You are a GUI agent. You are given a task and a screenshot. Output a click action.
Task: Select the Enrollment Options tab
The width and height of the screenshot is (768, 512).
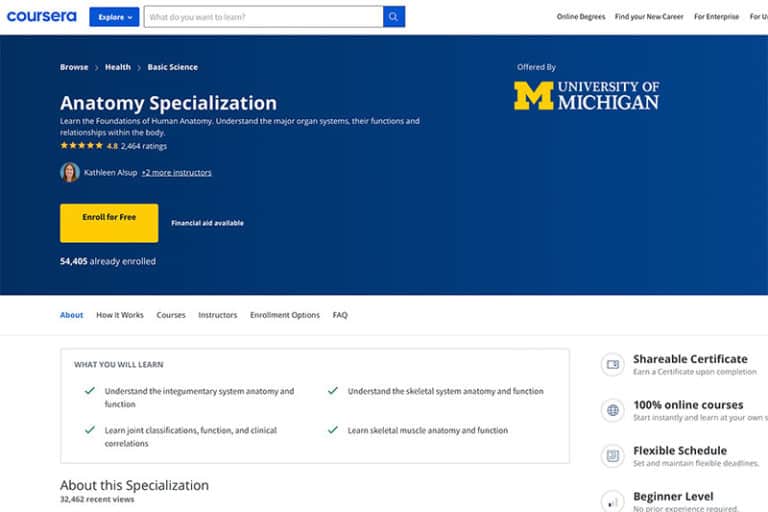coord(285,315)
